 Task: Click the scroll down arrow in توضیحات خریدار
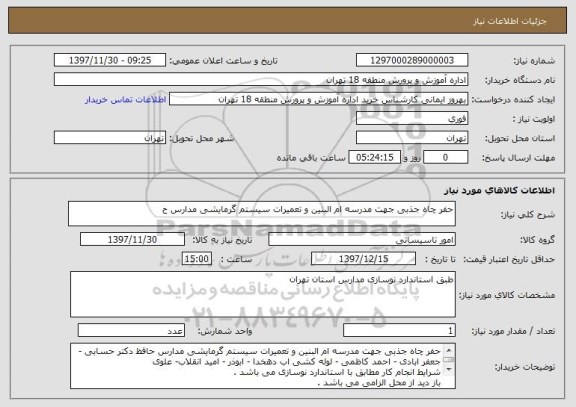click(x=449, y=370)
